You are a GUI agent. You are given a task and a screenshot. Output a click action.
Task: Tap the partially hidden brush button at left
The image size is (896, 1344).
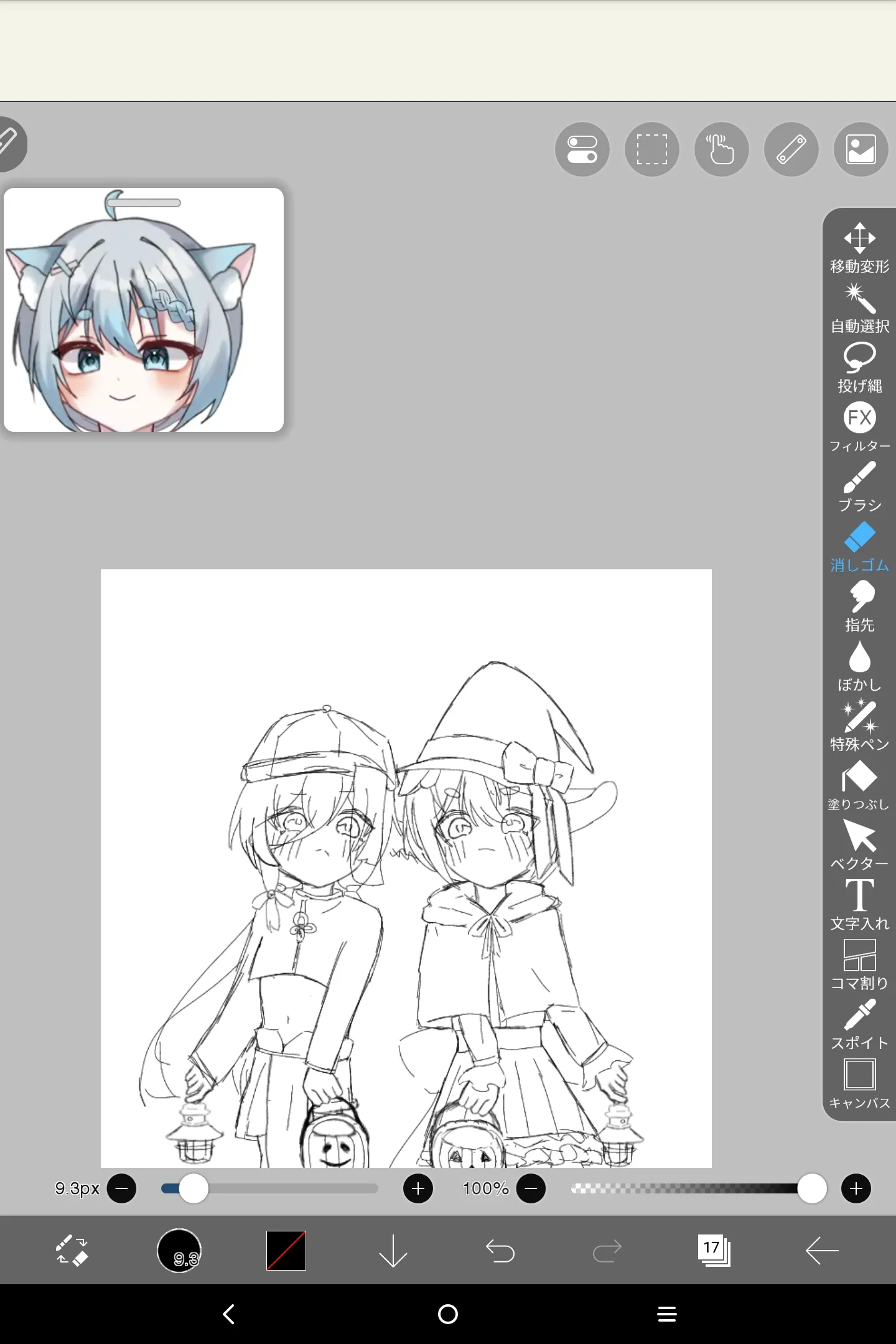click(x=11, y=144)
